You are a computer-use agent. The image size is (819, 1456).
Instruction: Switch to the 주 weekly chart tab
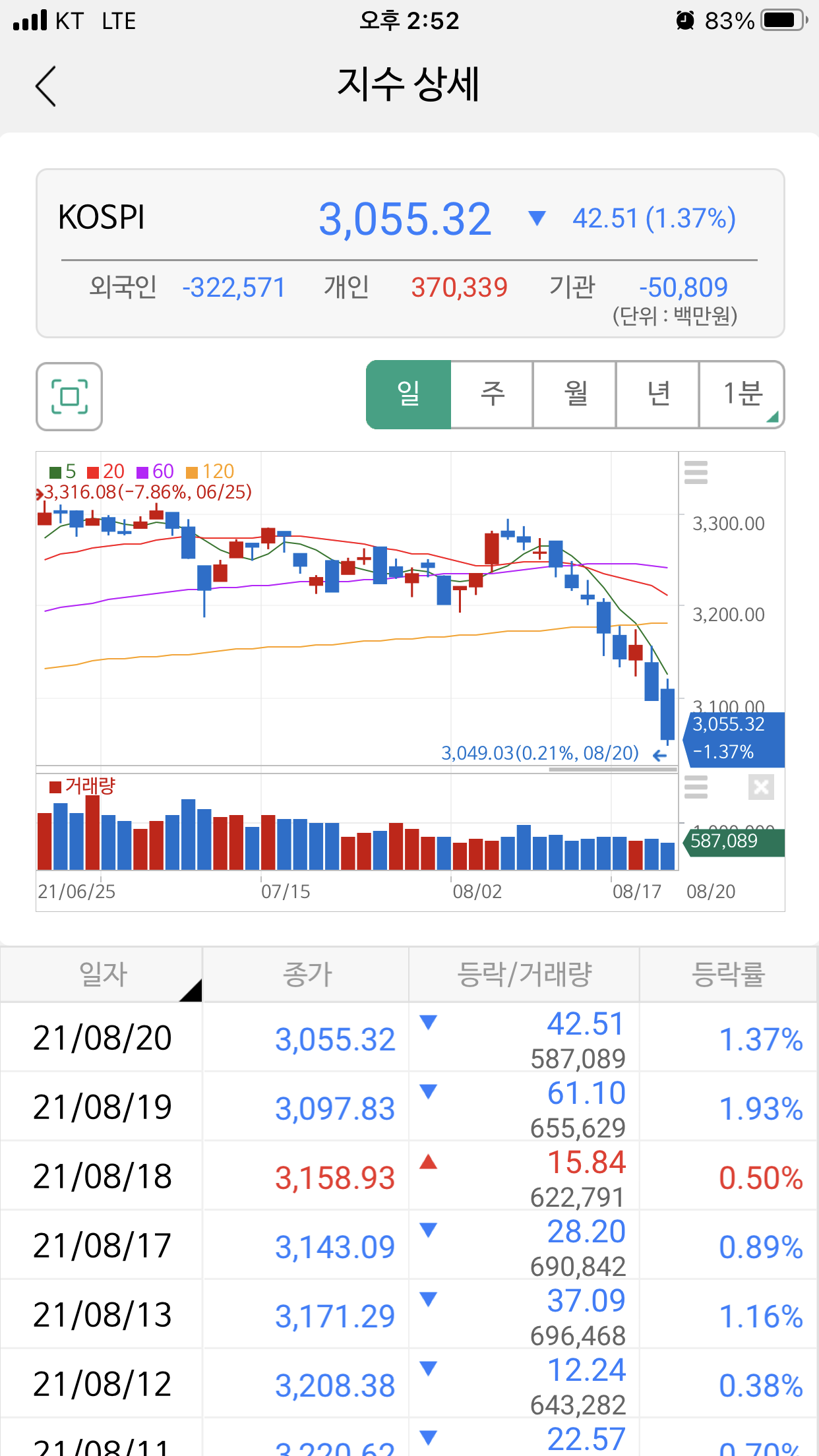coord(492,394)
